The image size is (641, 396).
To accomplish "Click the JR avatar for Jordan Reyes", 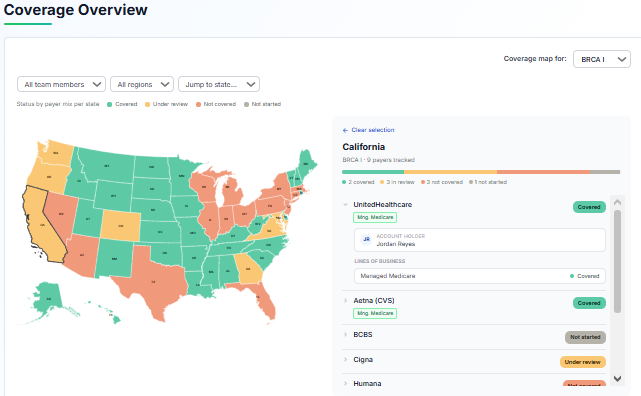I will point(367,239).
